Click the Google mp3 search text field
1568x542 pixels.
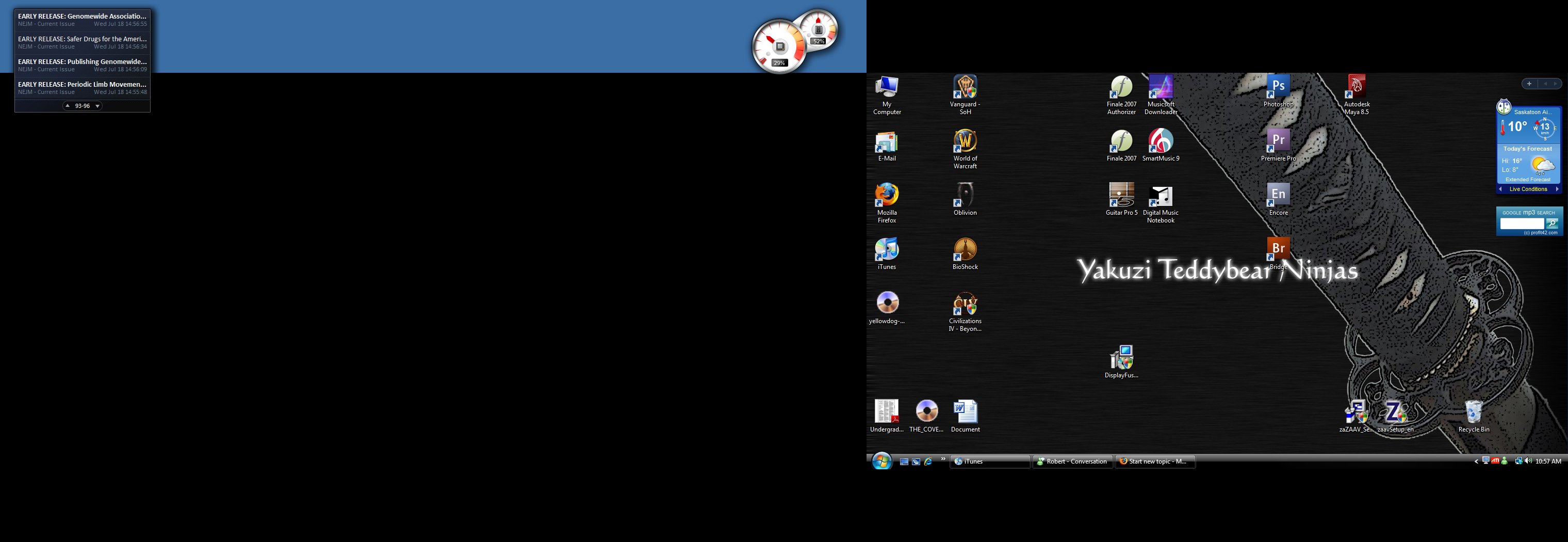point(1521,224)
